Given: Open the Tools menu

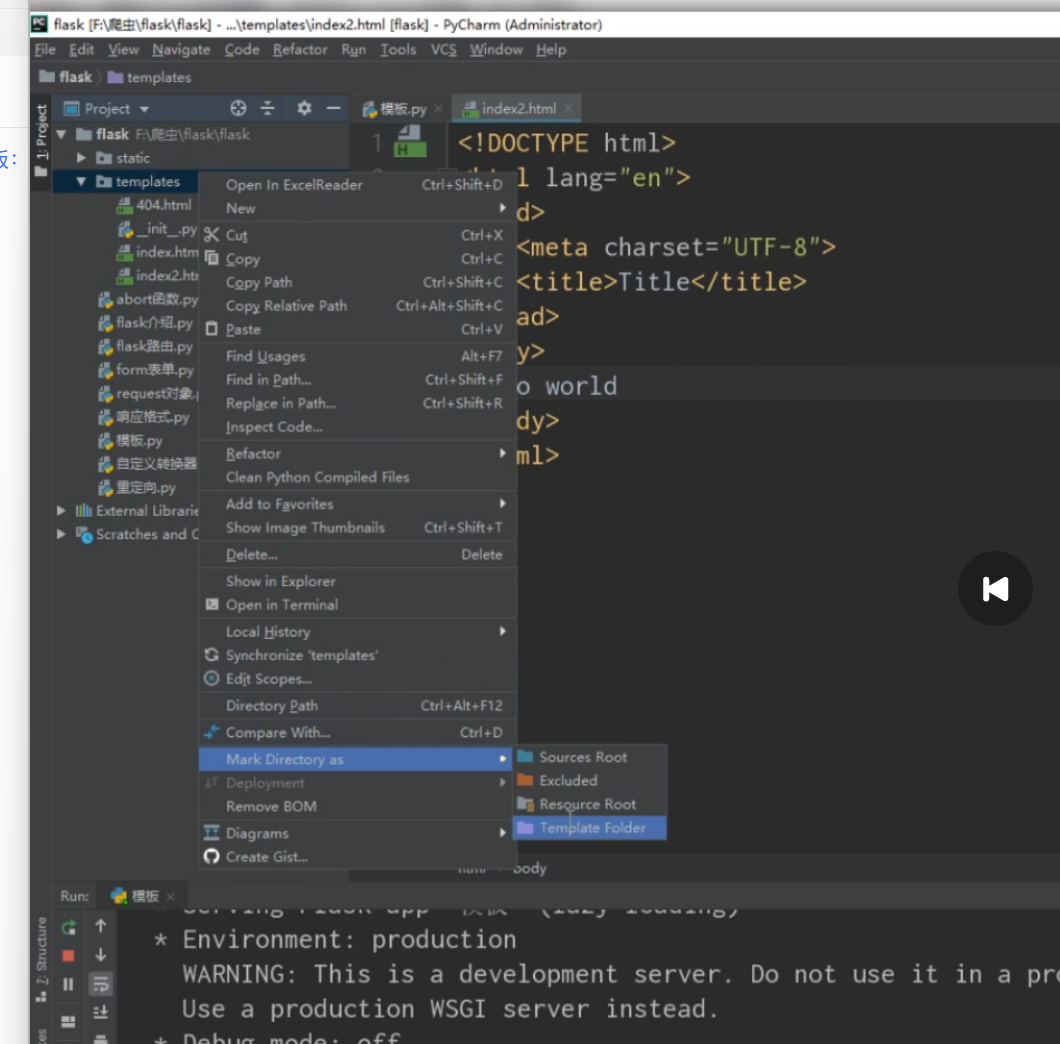Looking at the screenshot, I should point(398,49).
